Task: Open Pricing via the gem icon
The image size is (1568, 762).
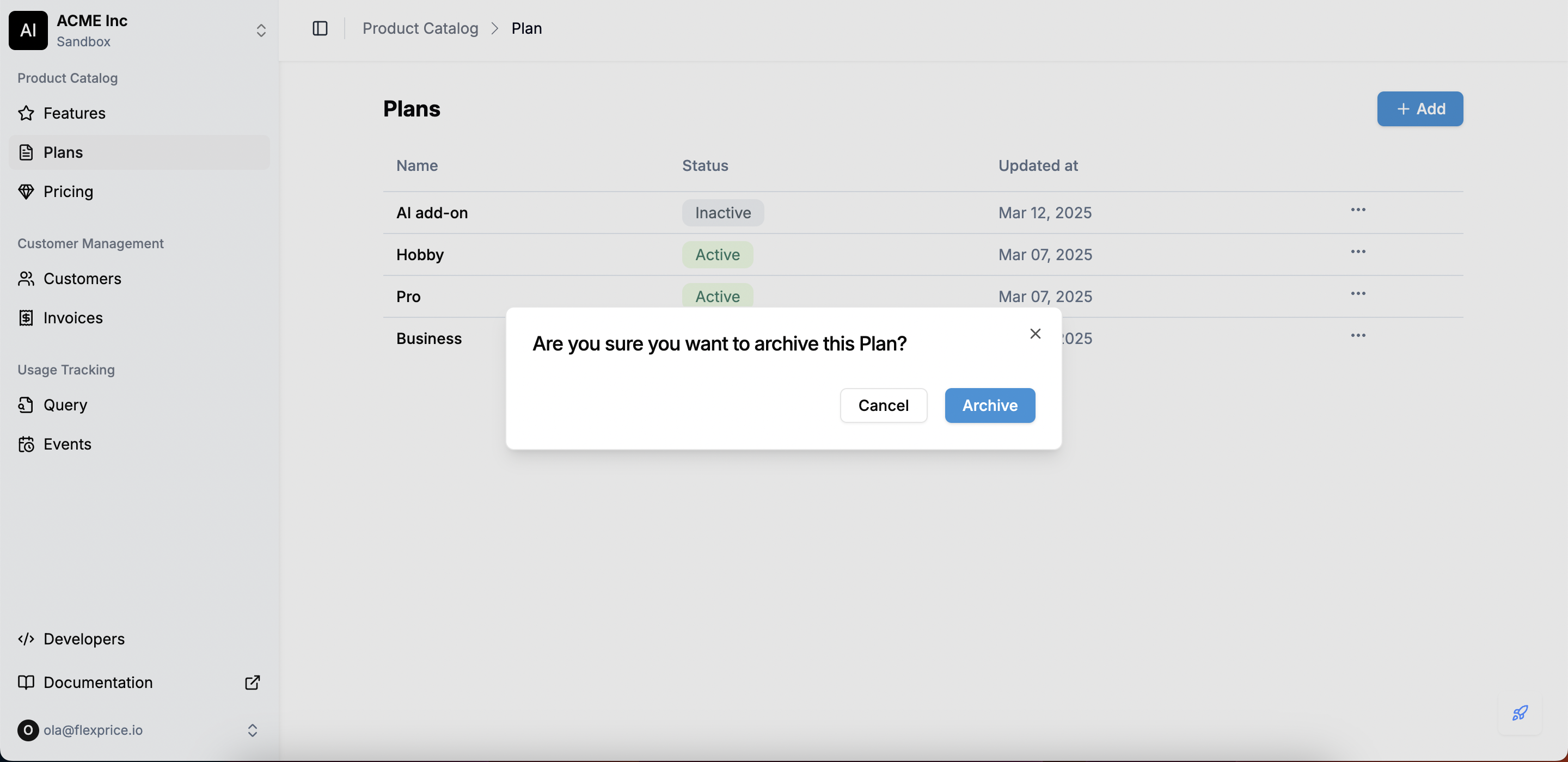Action: click(26, 191)
